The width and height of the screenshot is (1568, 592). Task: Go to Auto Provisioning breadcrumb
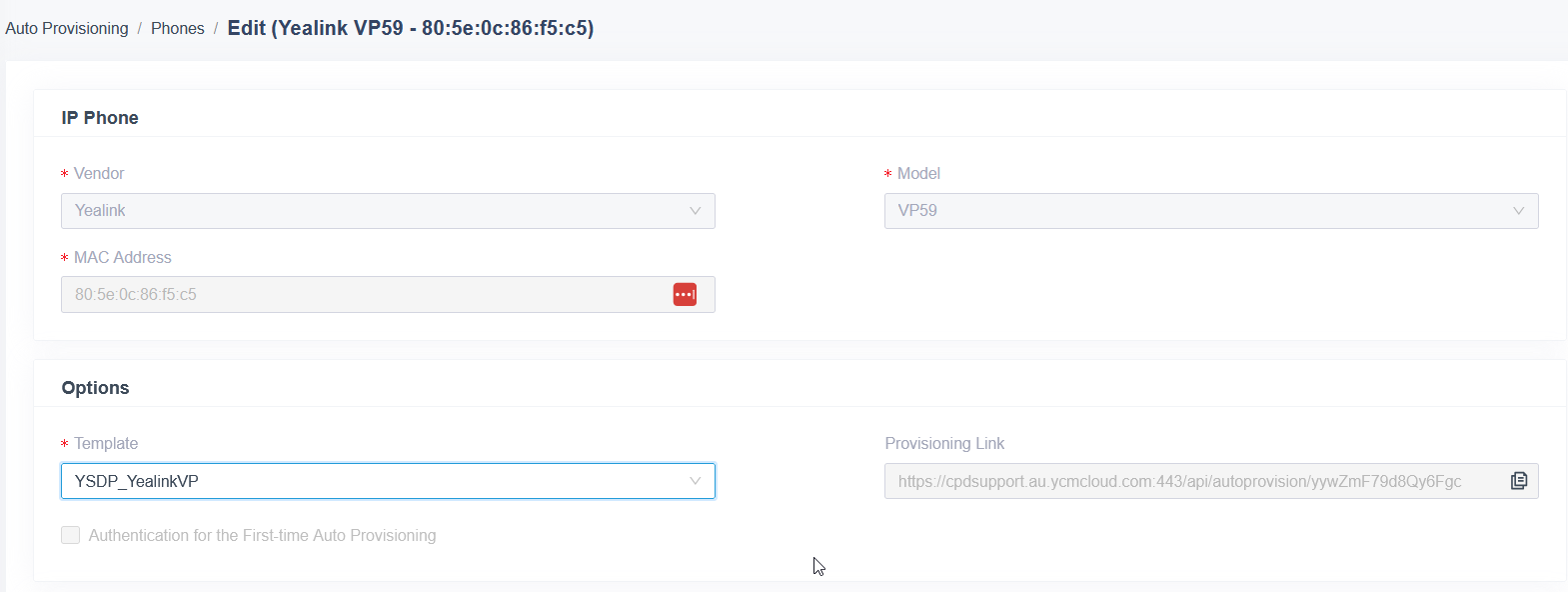(x=67, y=28)
